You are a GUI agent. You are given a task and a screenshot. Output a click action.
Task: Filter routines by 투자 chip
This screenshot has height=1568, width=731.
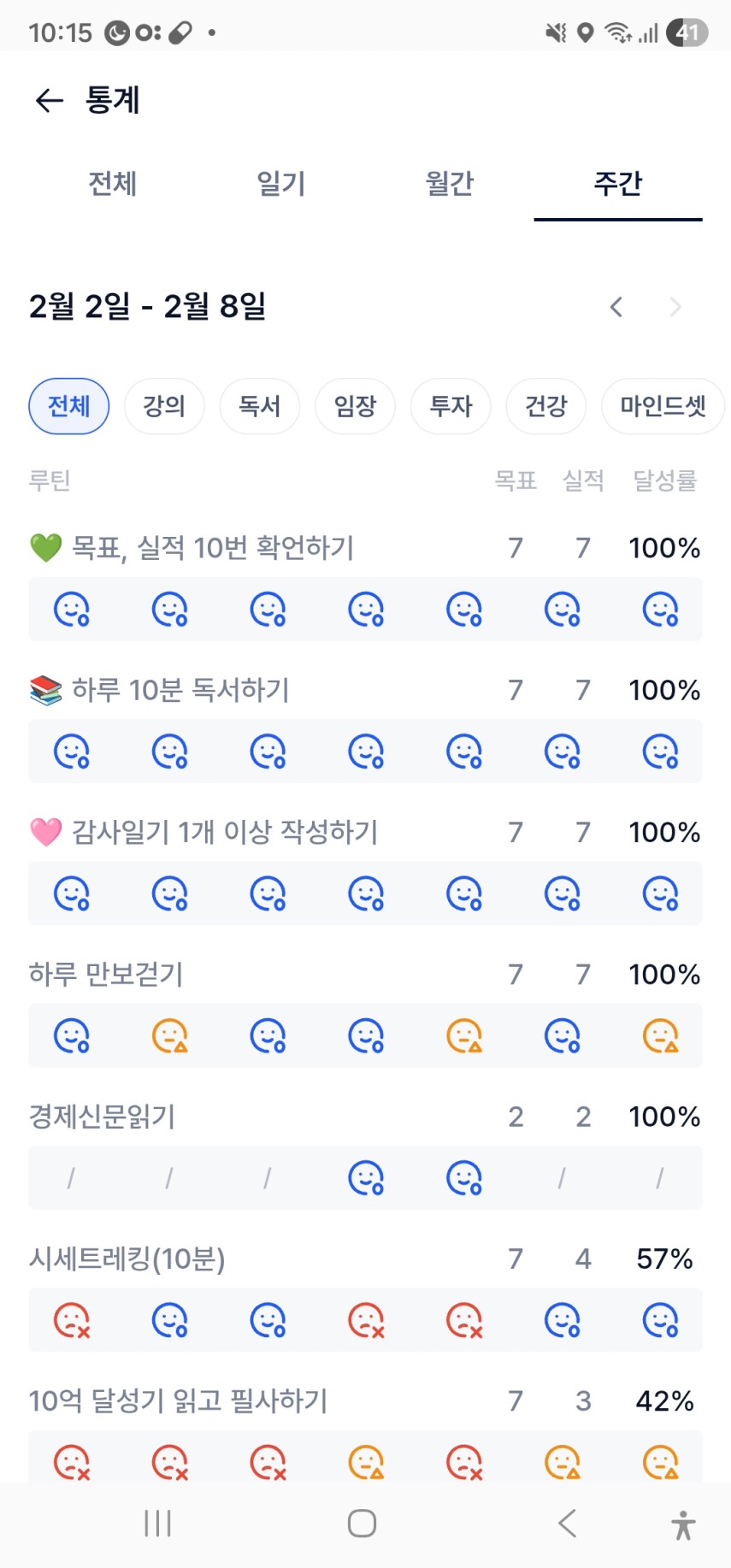coord(451,406)
